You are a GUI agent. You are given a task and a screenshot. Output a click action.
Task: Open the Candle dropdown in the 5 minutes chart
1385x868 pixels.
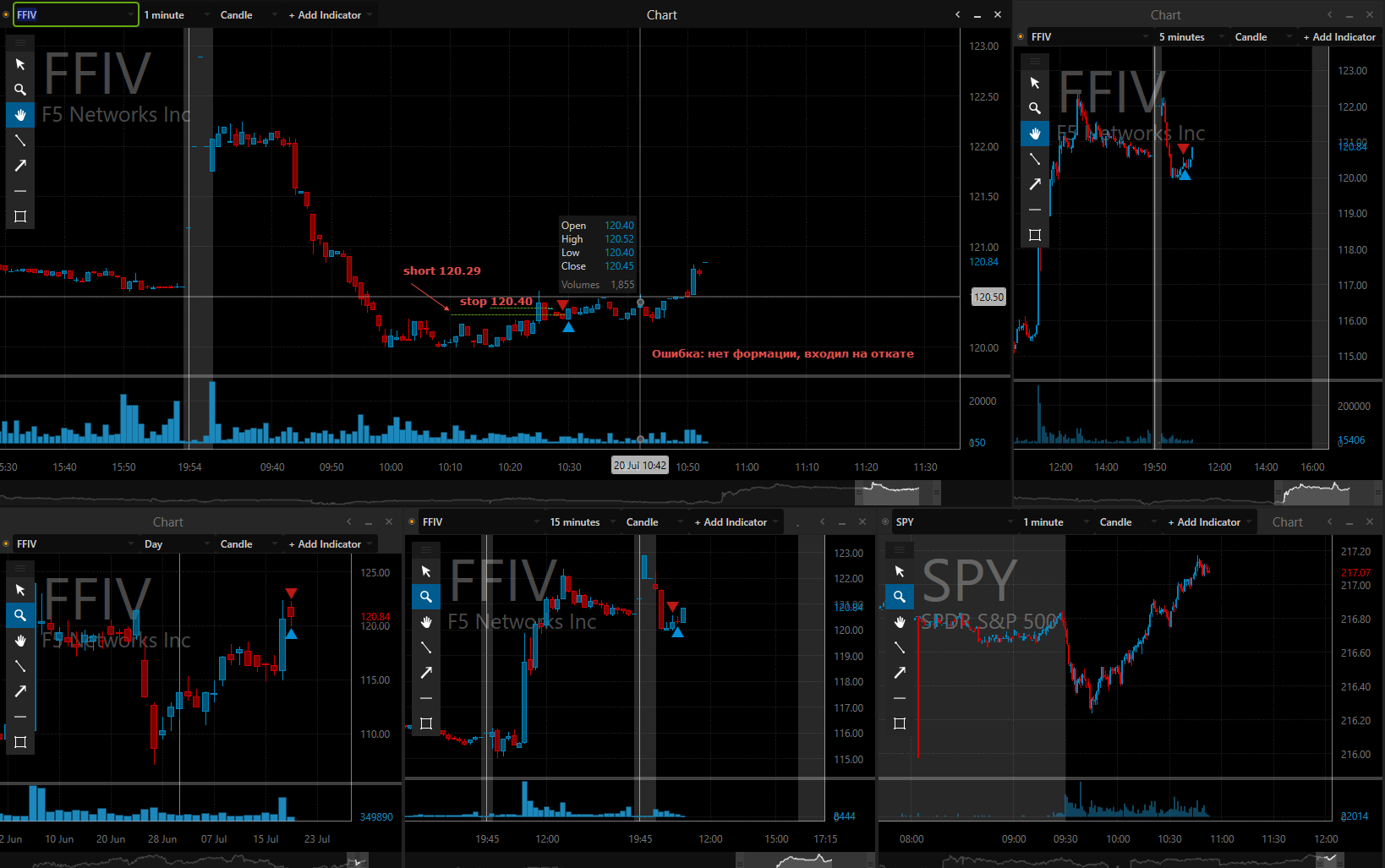pyautogui.click(x=1262, y=37)
